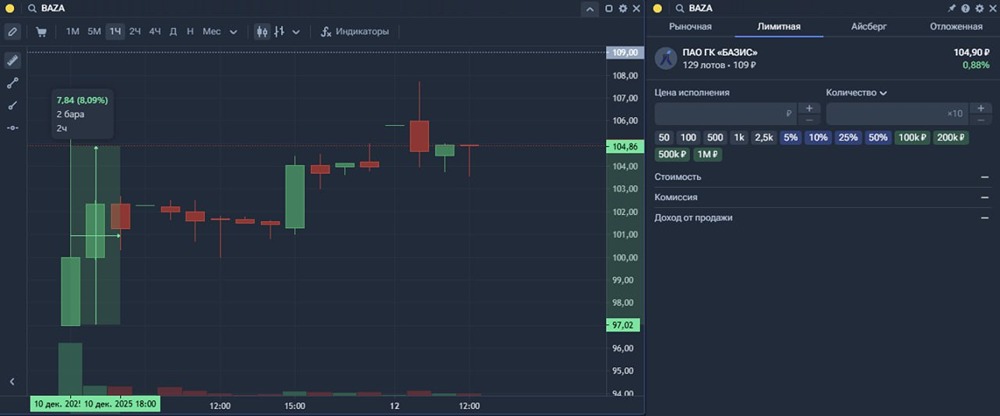Viewport: 1000px width, 416px height.
Task: Set timeframe to 1Ч
Action: 115,31
